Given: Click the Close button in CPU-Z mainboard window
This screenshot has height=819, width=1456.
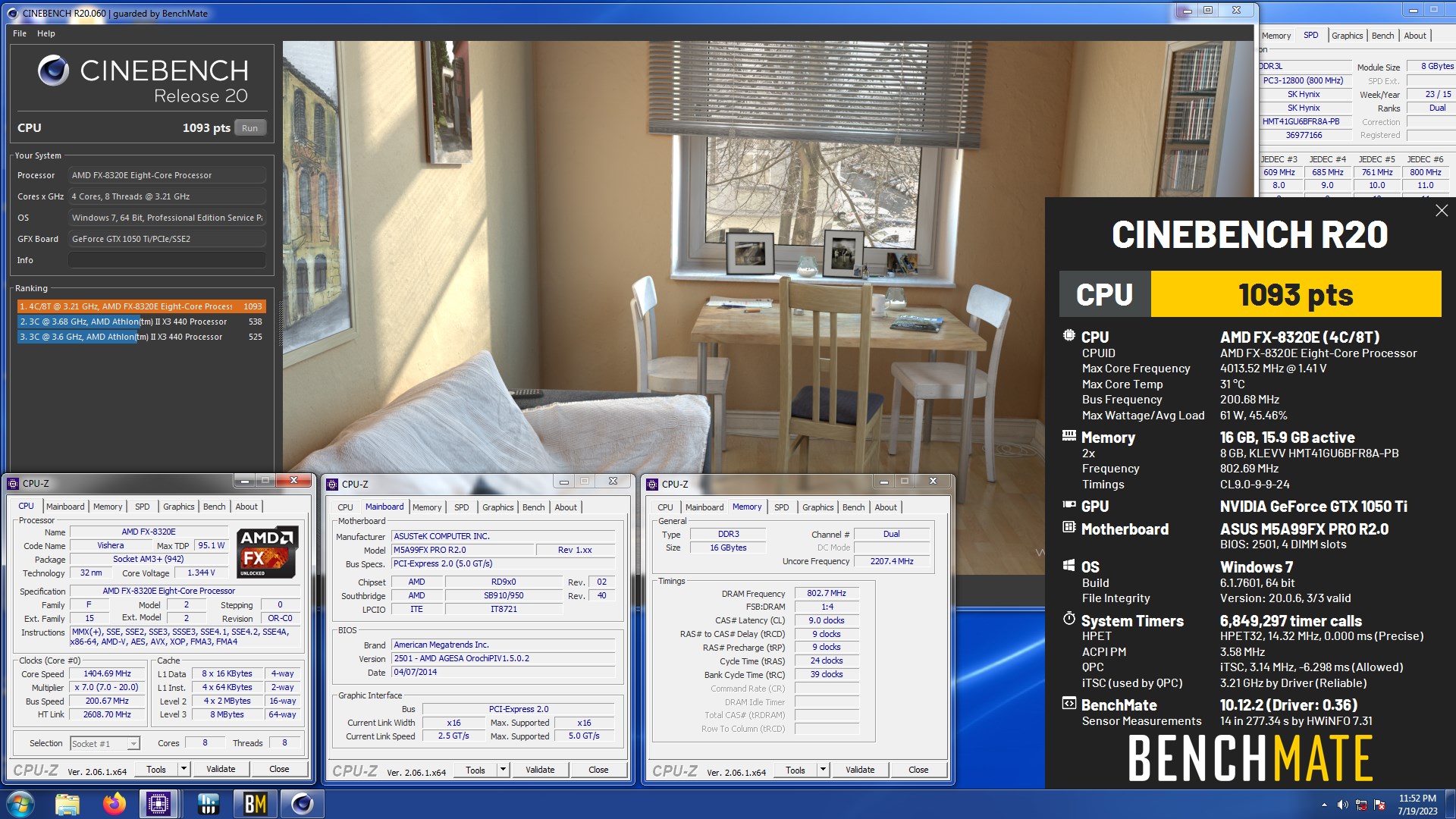Looking at the screenshot, I should (598, 770).
